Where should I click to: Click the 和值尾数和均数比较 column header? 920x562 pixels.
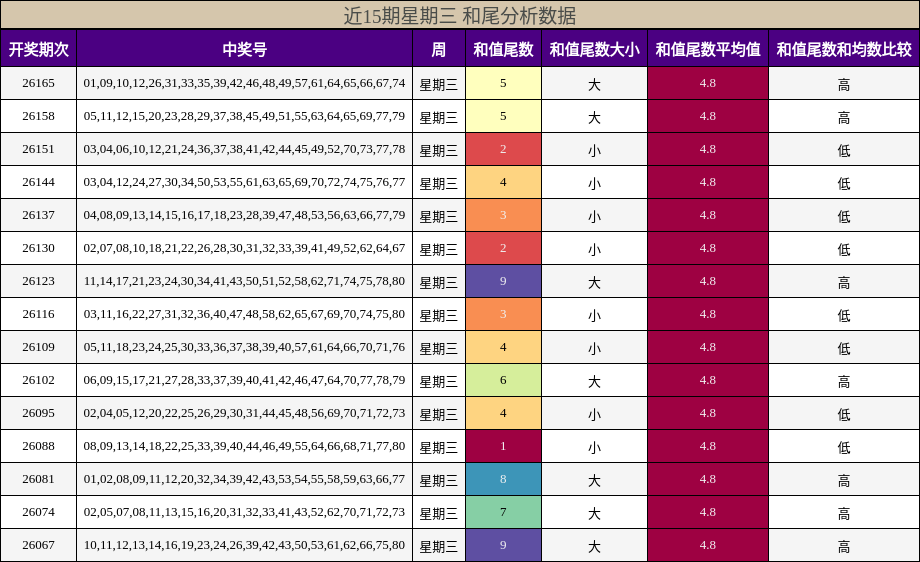click(844, 49)
